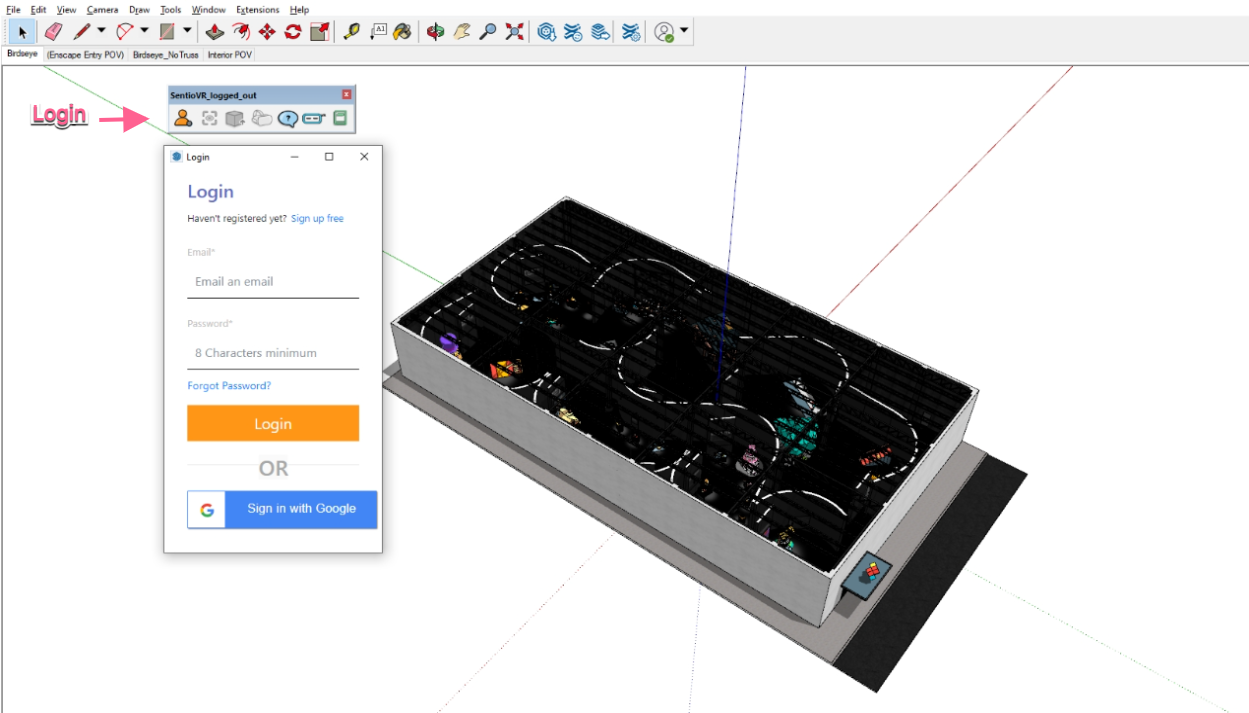Select the Rectangle shape tool
Image resolution: width=1249 pixels, height=713 pixels.
tap(168, 32)
